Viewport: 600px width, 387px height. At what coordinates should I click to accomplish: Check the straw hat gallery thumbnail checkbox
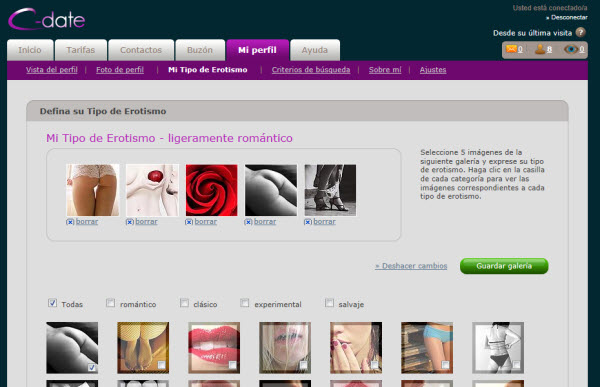point(161,365)
